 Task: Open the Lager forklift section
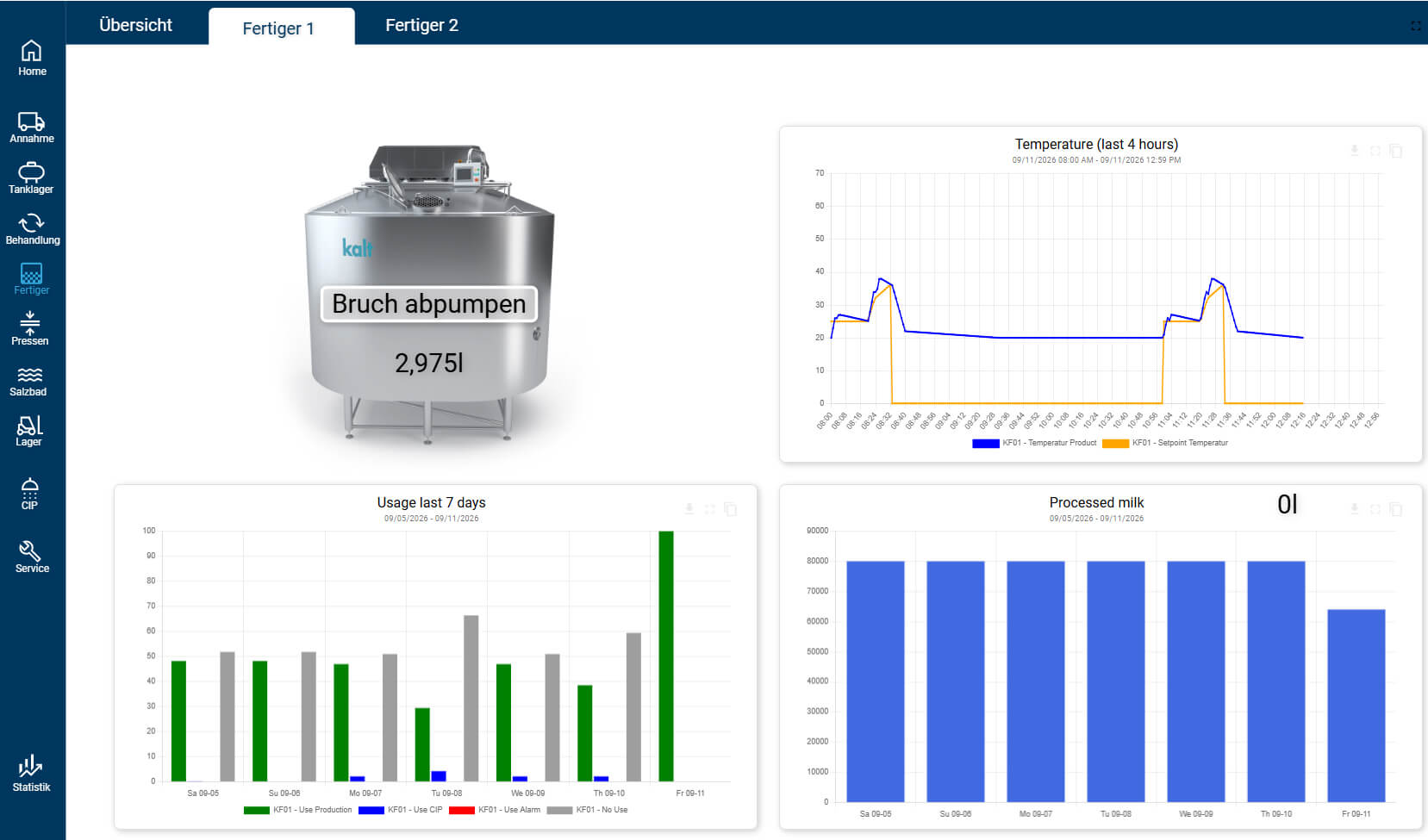click(29, 431)
